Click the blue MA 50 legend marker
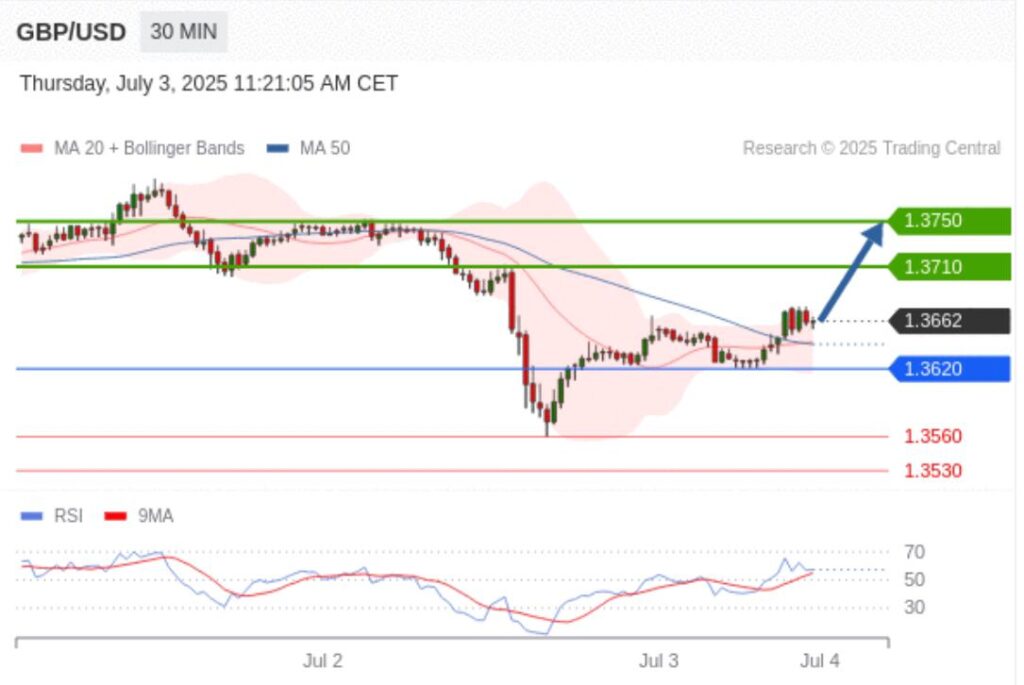The height and width of the screenshot is (685, 1024). coord(277,149)
